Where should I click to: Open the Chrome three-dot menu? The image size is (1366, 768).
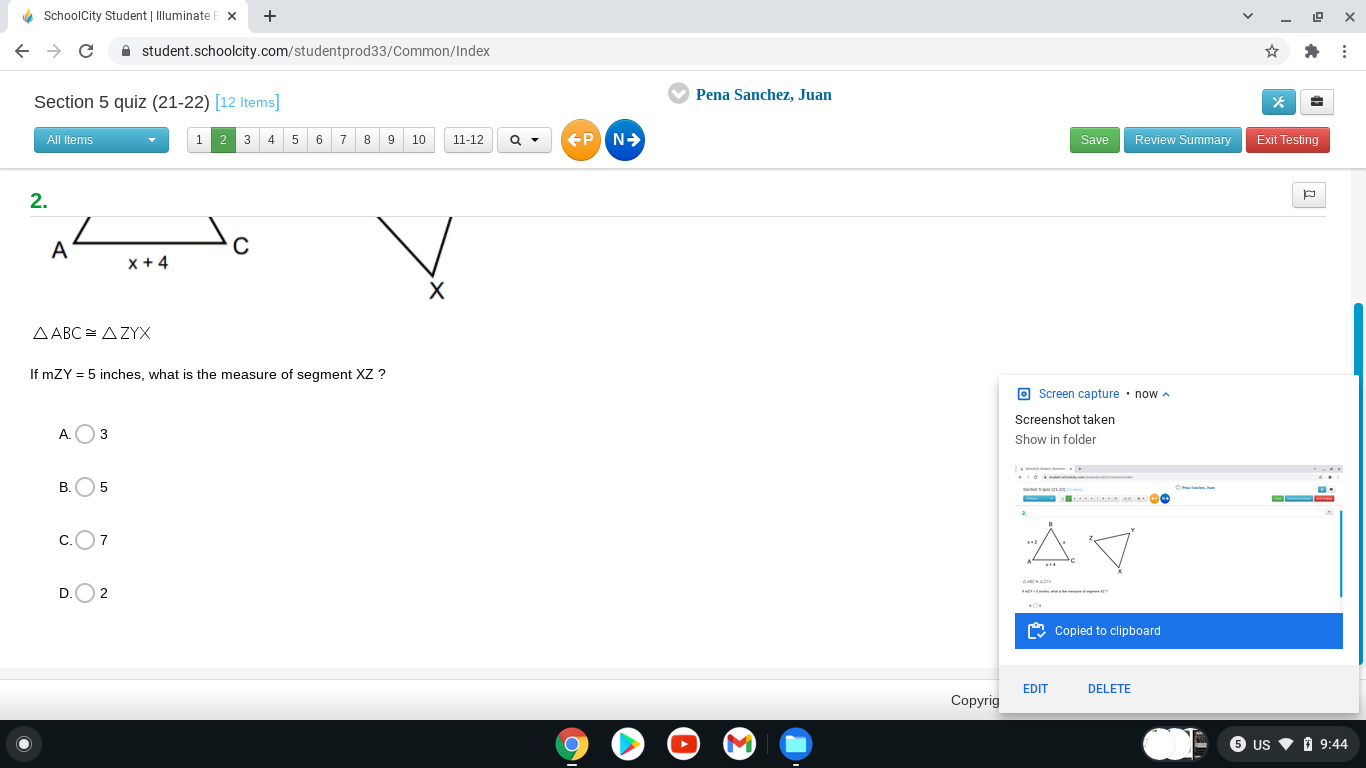(1344, 51)
